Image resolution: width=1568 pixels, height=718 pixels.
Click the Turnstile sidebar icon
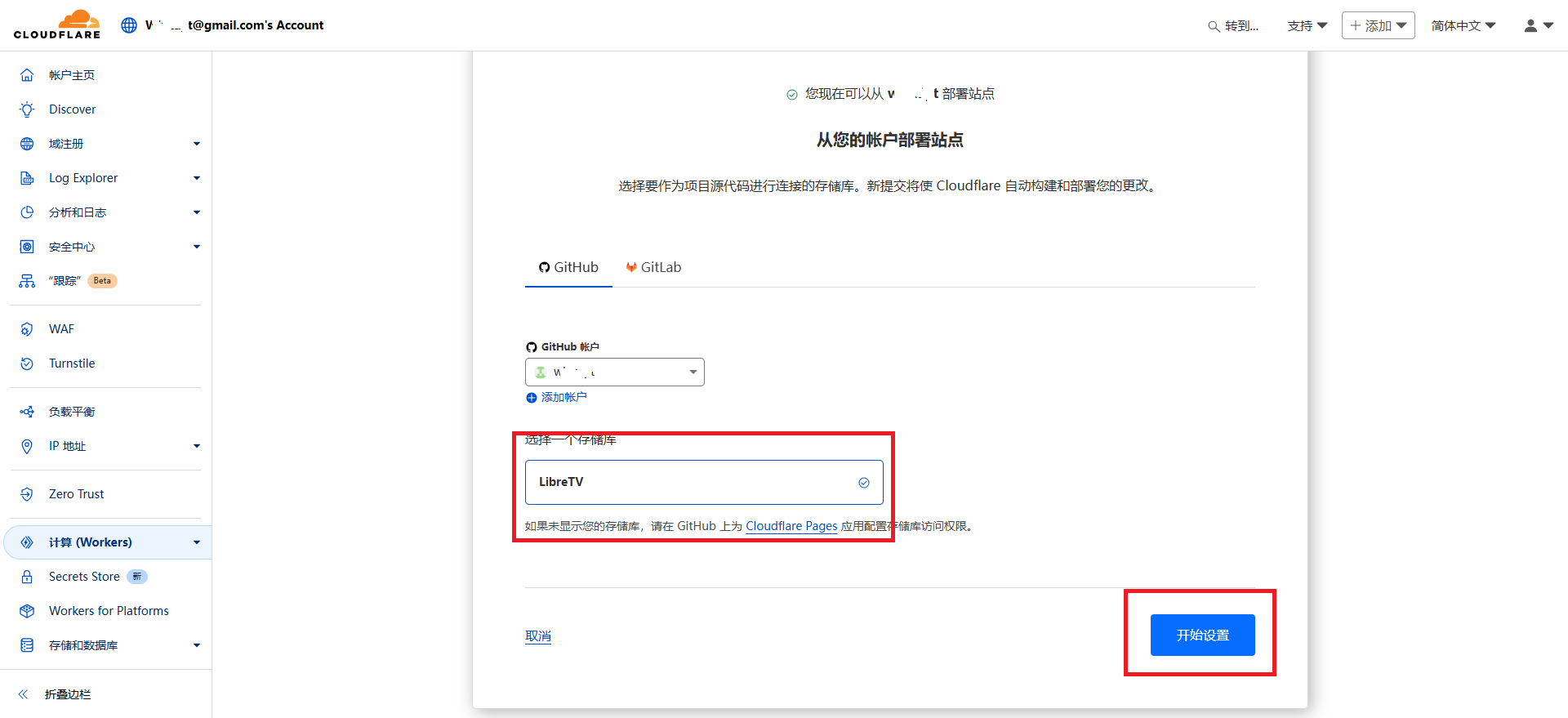pos(27,363)
